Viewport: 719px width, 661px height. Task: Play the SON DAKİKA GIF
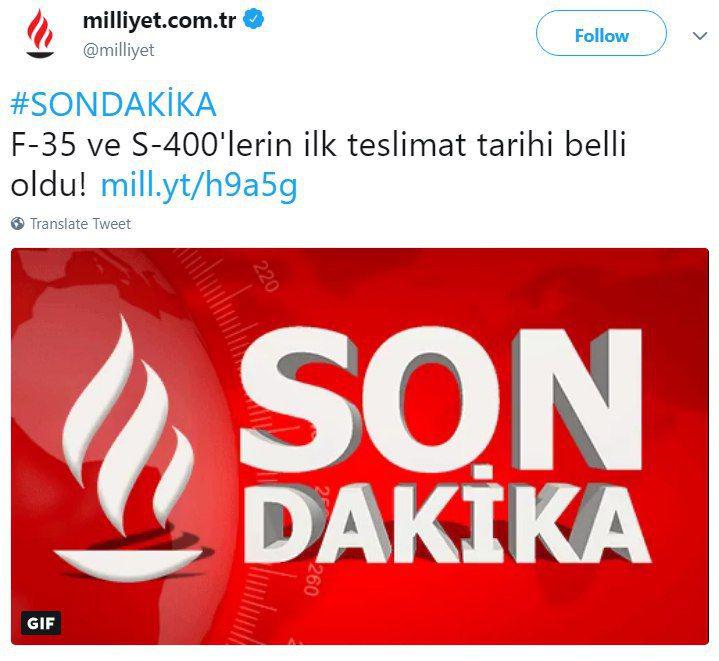point(360,446)
